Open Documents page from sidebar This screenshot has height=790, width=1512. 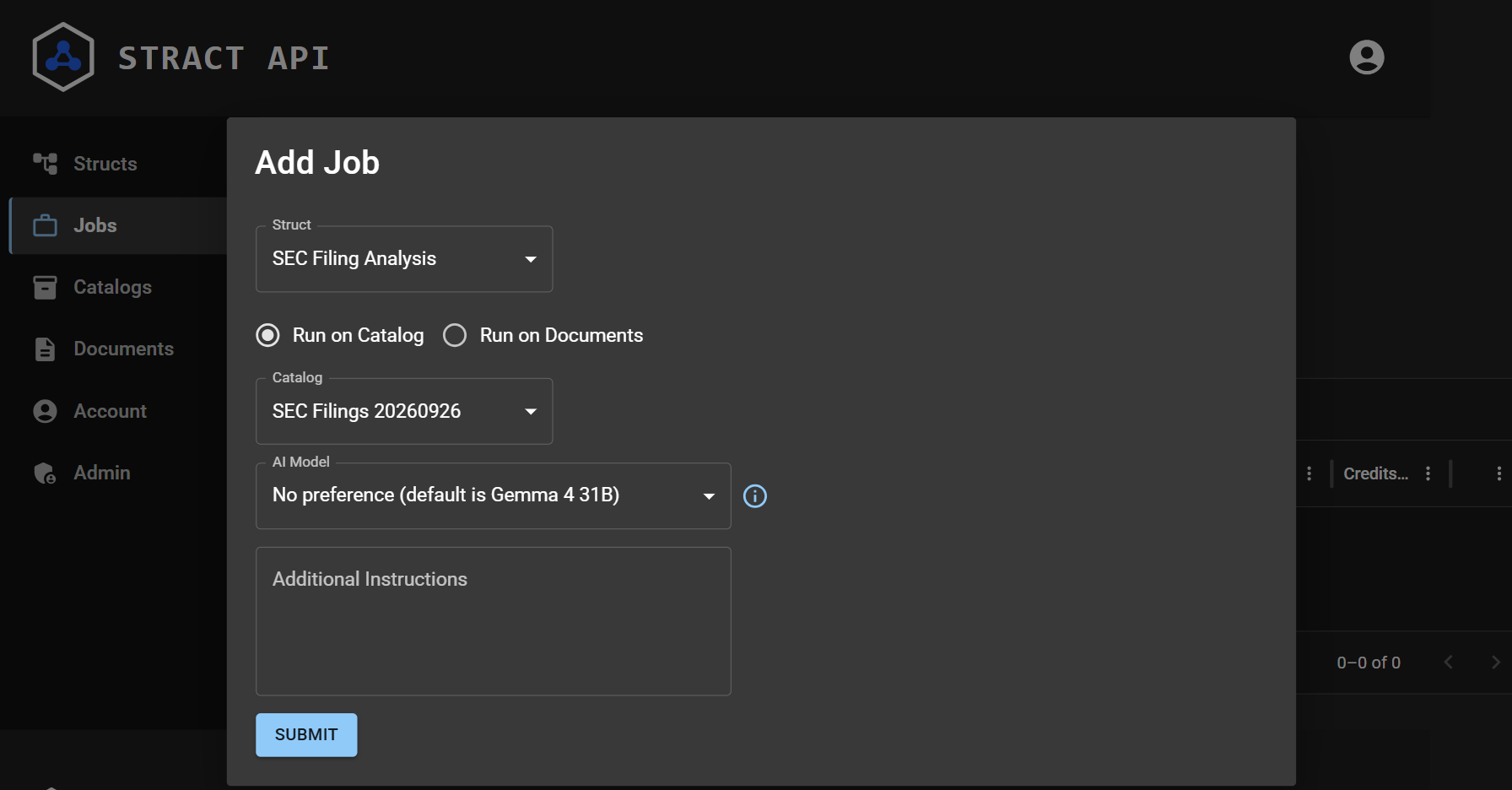pyautogui.click(x=118, y=349)
